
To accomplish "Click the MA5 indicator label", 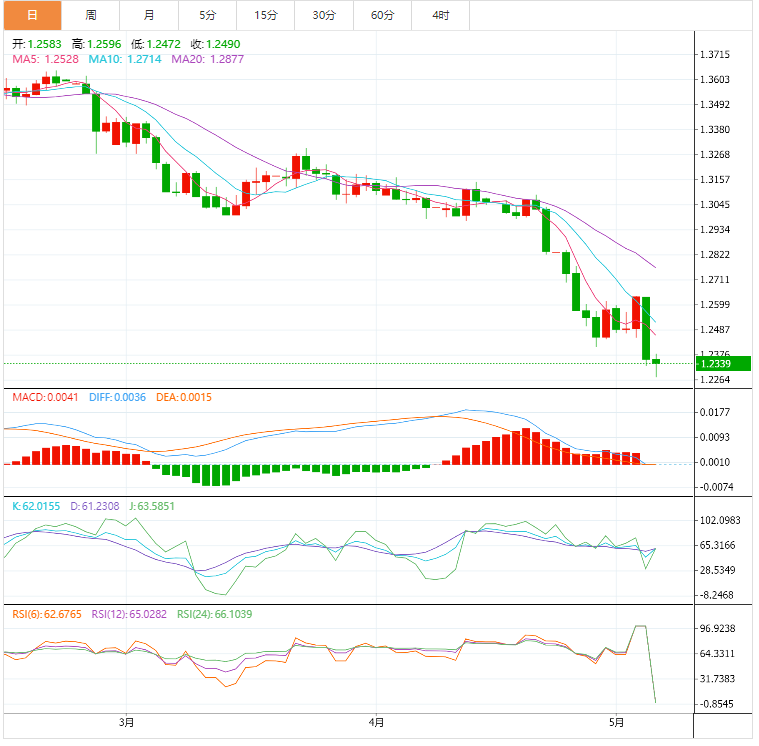I will 46,60.
